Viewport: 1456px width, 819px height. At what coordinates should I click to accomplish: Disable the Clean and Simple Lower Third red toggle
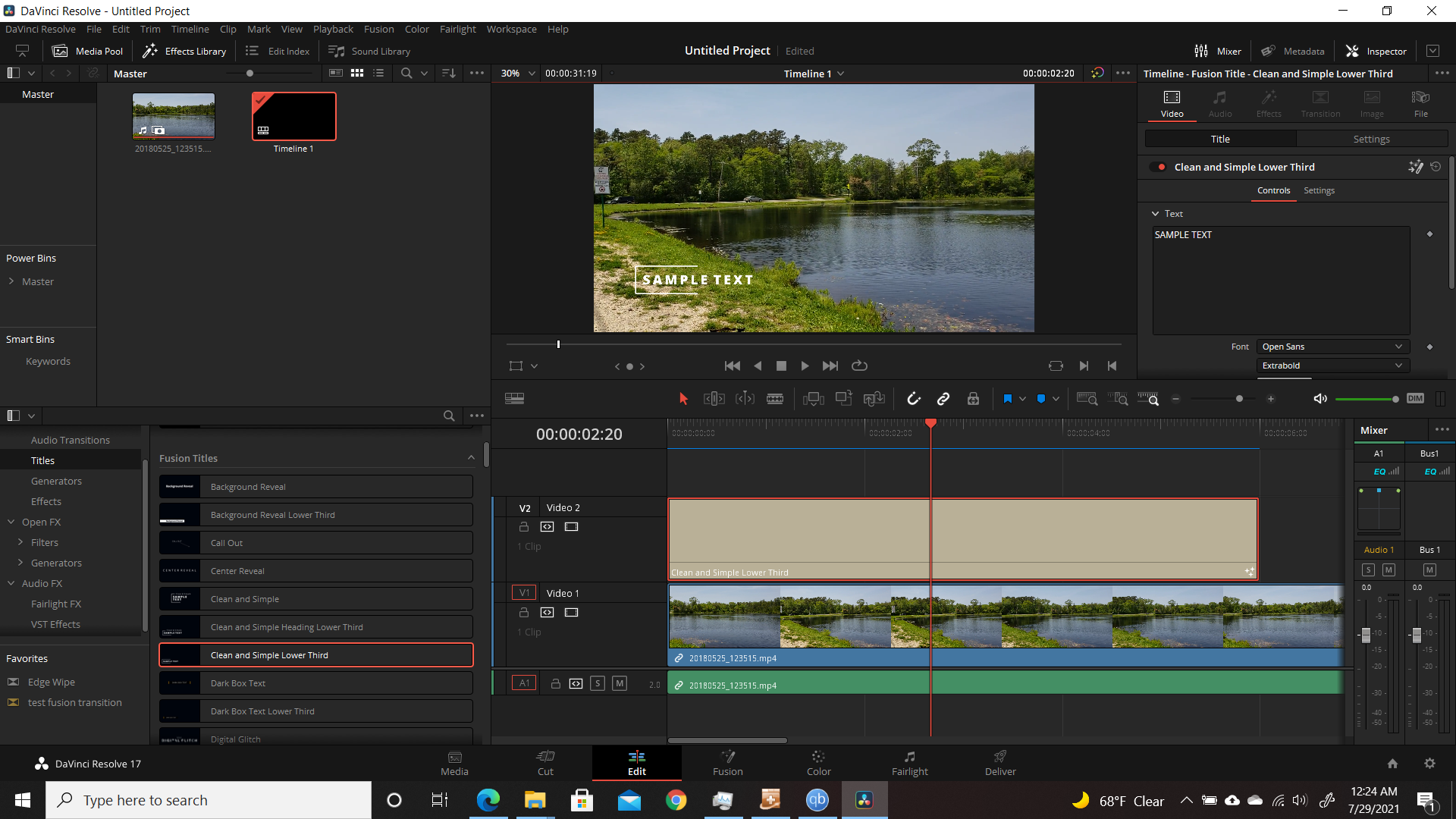tap(1158, 167)
